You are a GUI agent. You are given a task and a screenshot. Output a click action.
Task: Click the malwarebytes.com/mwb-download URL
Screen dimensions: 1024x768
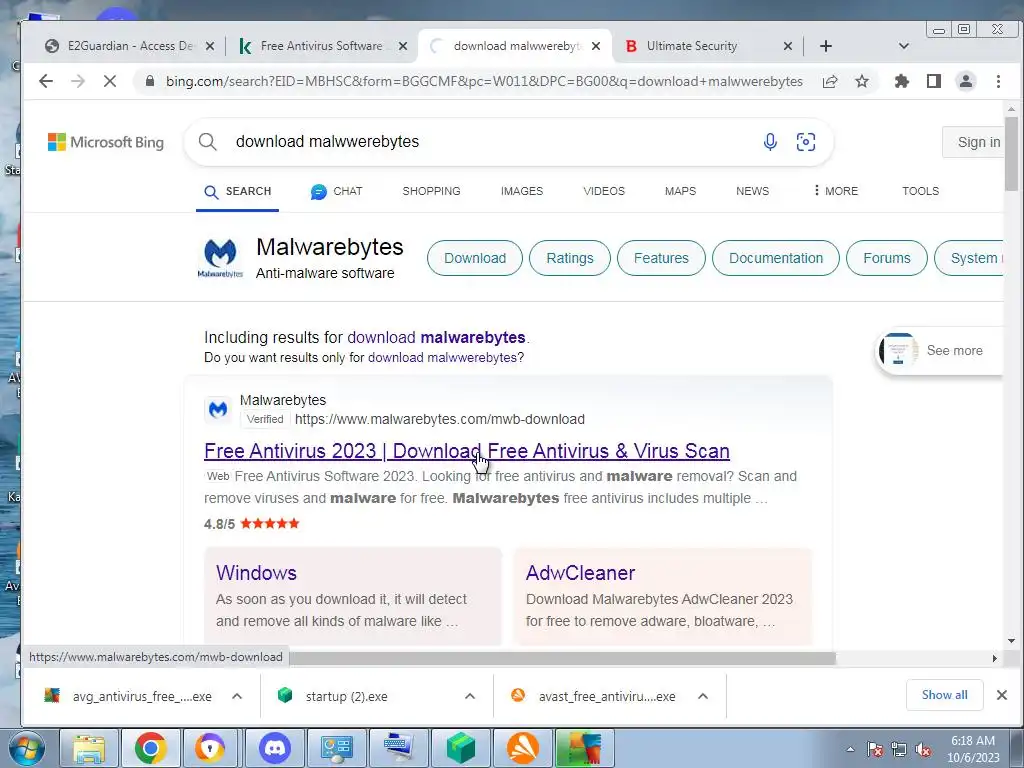tap(440, 419)
